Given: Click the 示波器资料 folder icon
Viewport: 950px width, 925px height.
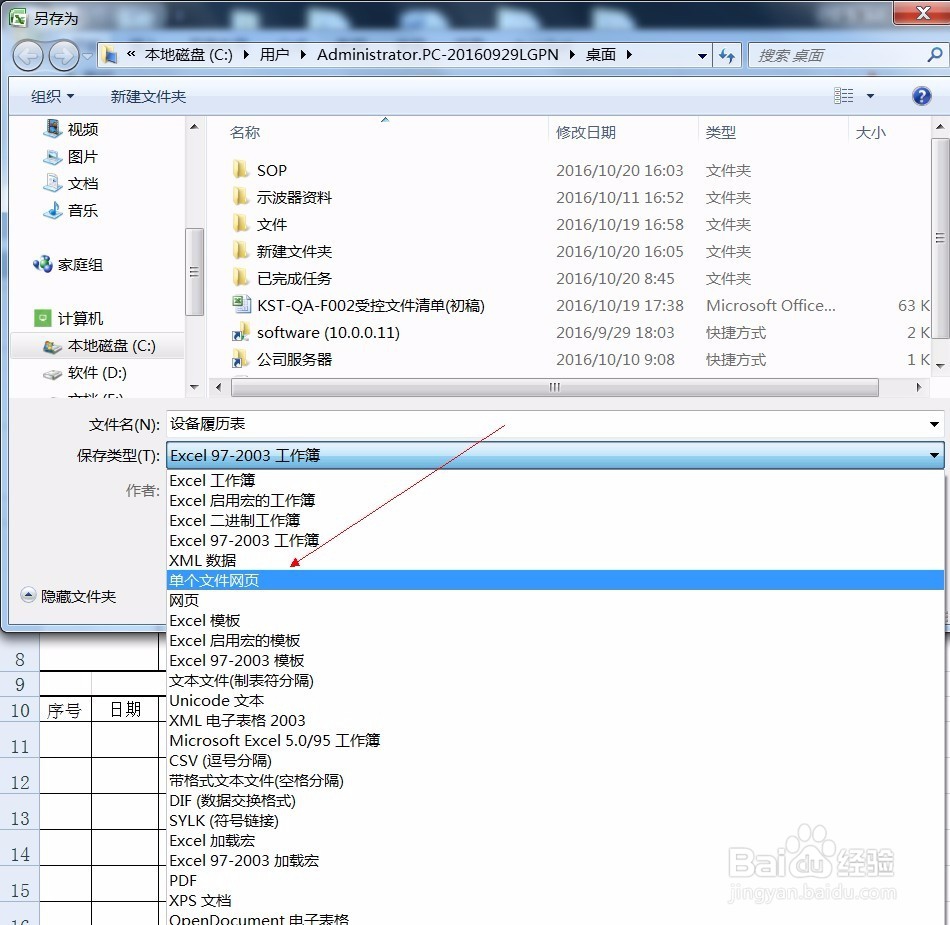Looking at the screenshot, I should coord(241,197).
